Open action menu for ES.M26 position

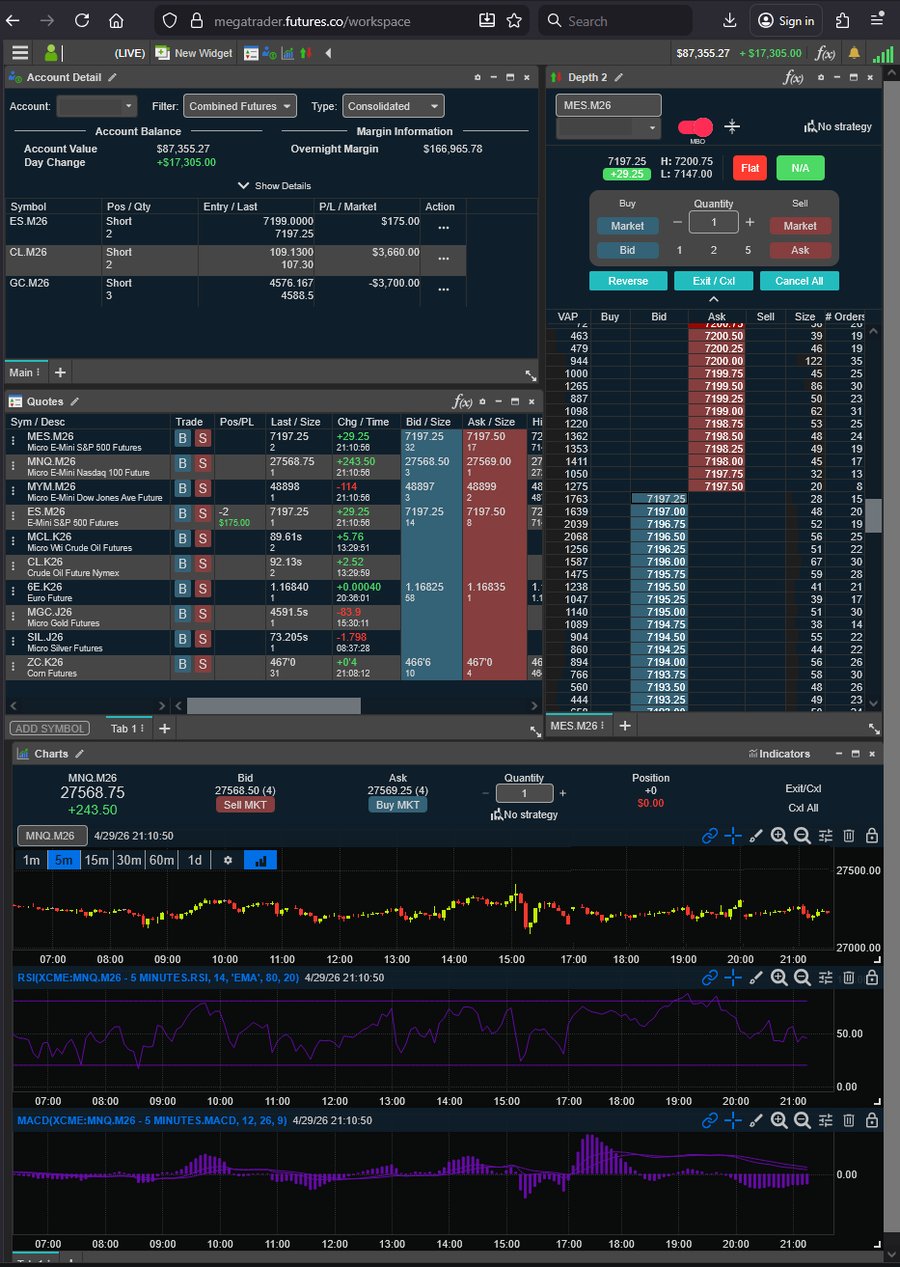(x=443, y=228)
